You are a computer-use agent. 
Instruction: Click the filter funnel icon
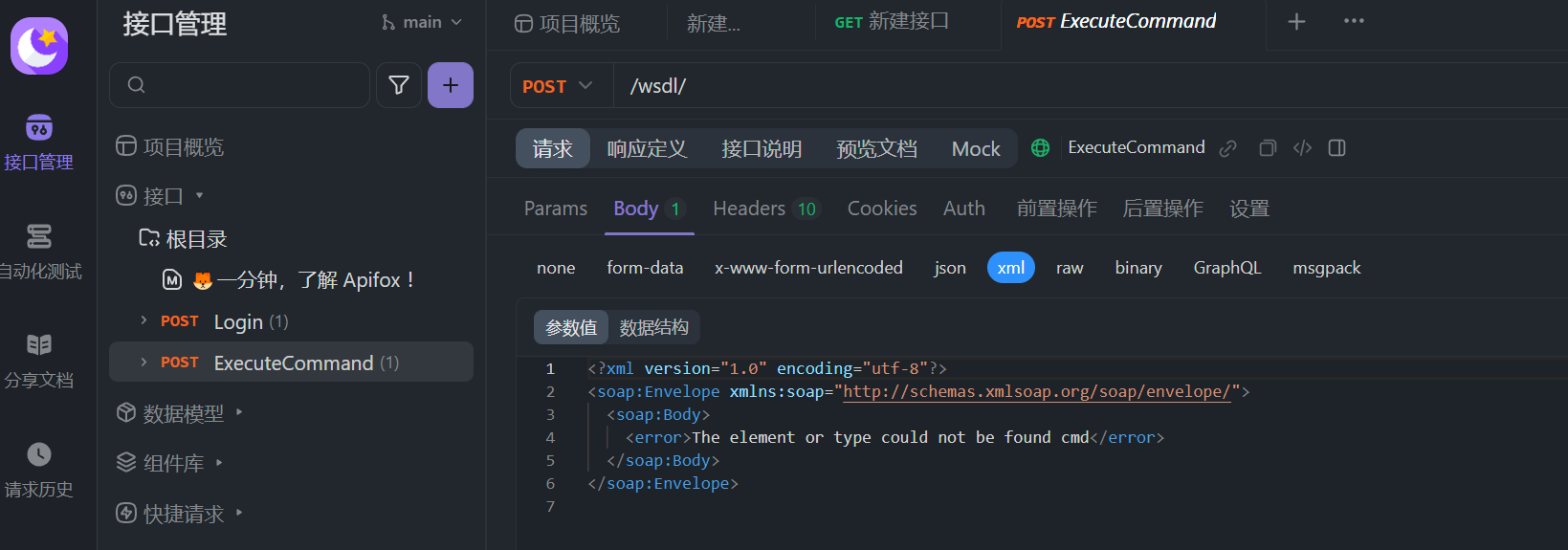(x=399, y=85)
